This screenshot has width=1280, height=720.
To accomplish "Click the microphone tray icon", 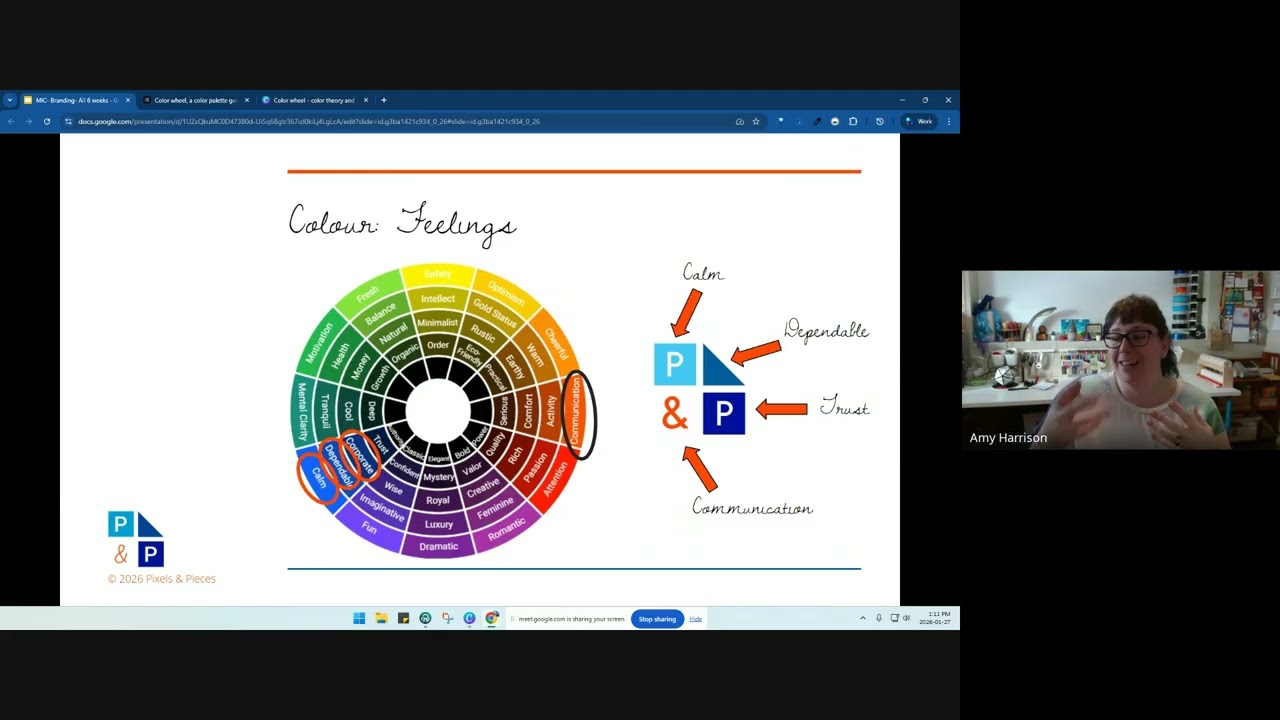I will pyautogui.click(x=879, y=618).
